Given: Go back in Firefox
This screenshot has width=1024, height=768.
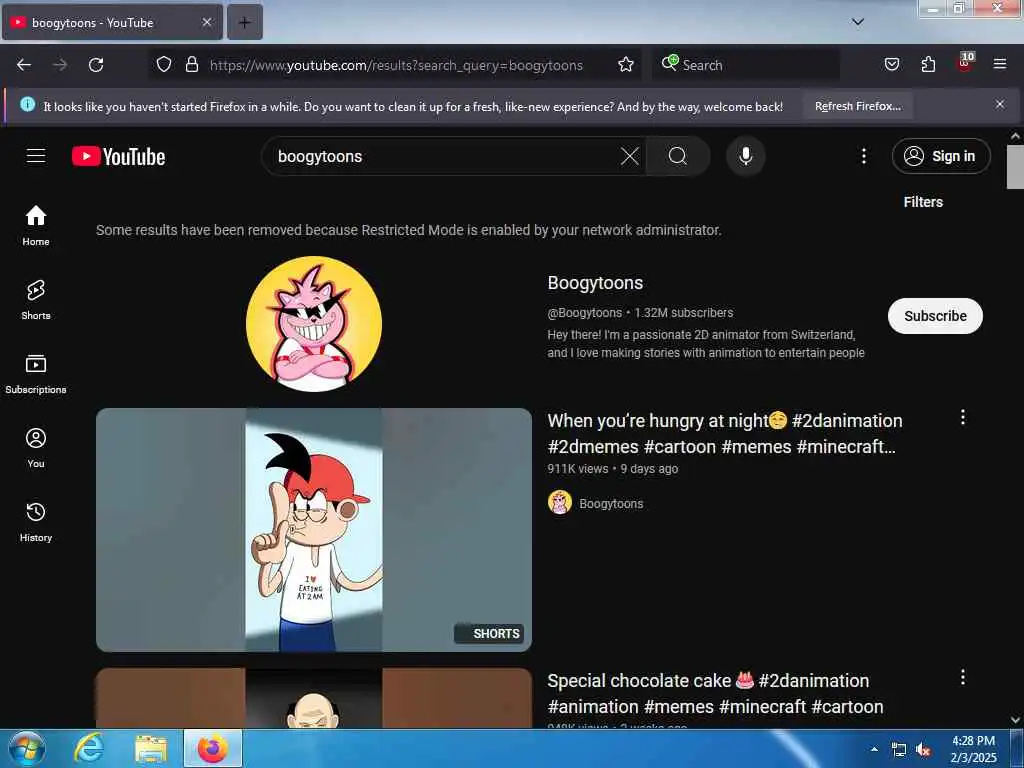Looking at the screenshot, I should [x=24, y=65].
